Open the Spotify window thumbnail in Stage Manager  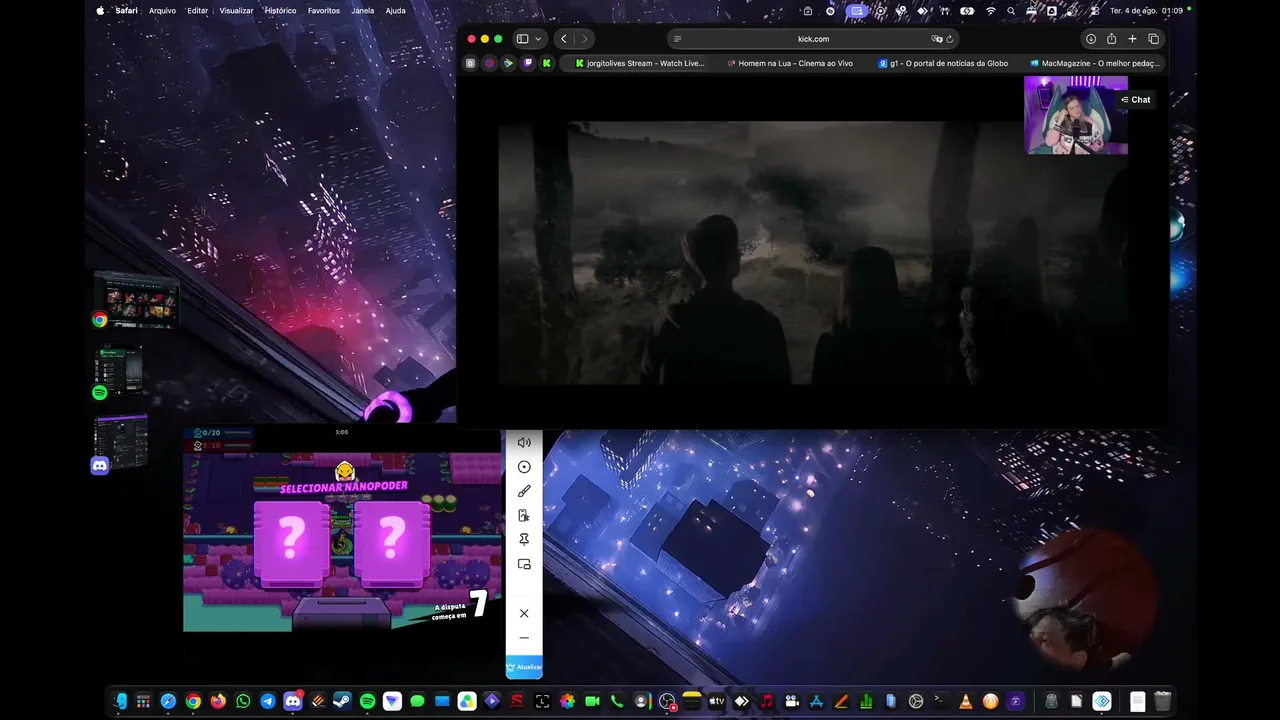pos(118,372)
